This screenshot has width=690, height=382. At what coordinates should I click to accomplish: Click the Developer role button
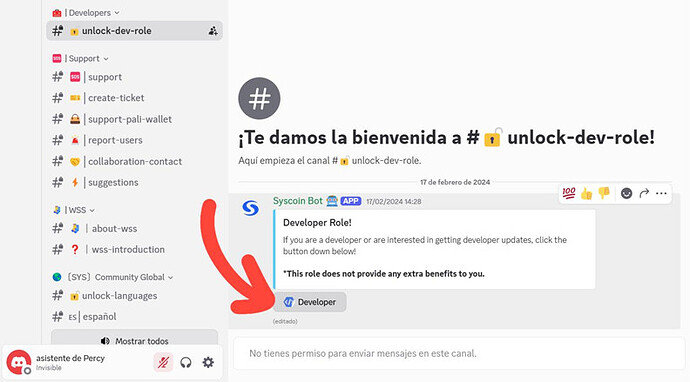(x=310, y=302)
